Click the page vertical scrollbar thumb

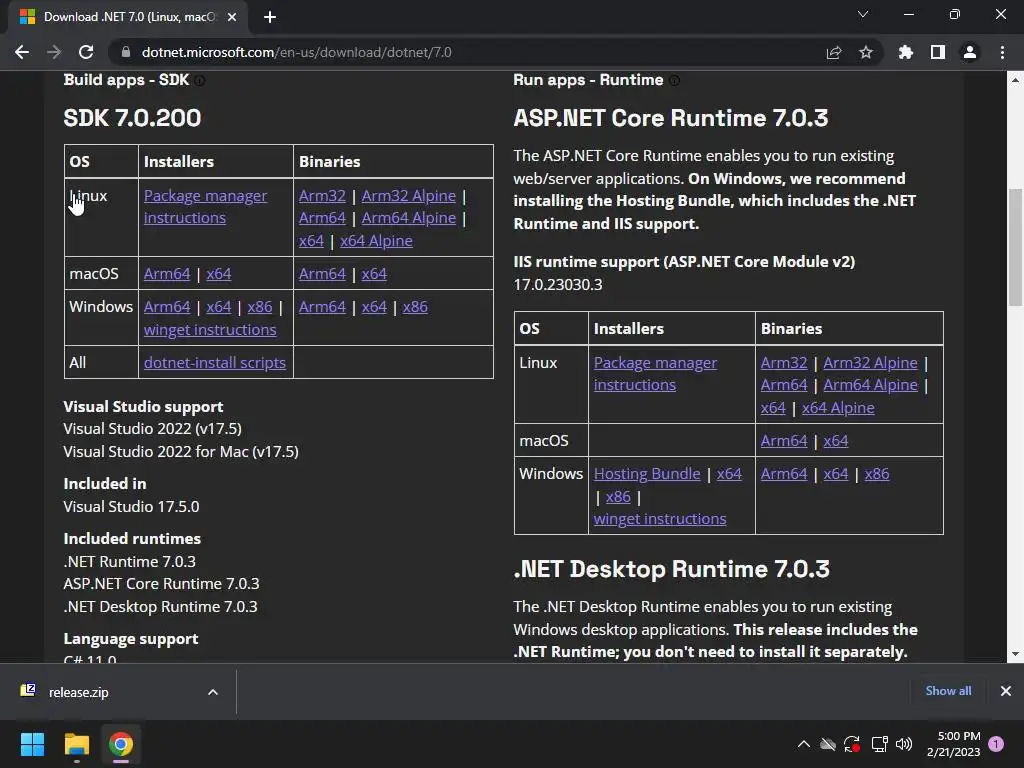tap(1015, 248)
